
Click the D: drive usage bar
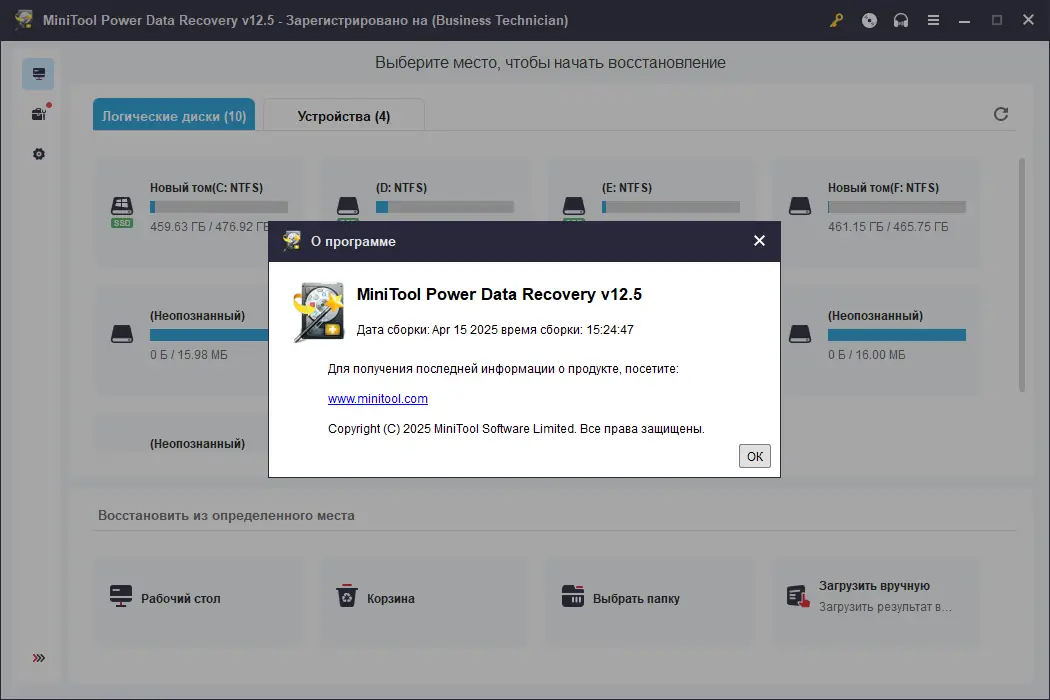click(x=445, y=207)
